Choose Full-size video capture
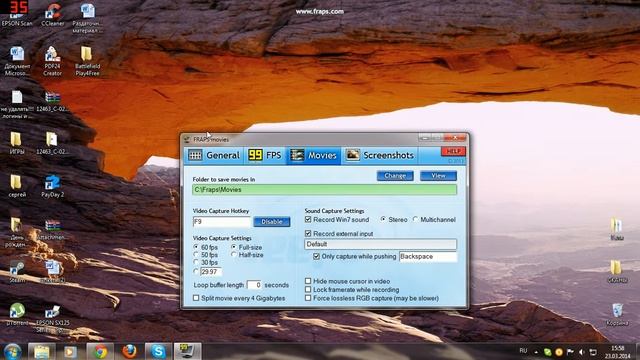Image resolution: width=640 pixels, height=360 pixels. [x=234, y=247]
